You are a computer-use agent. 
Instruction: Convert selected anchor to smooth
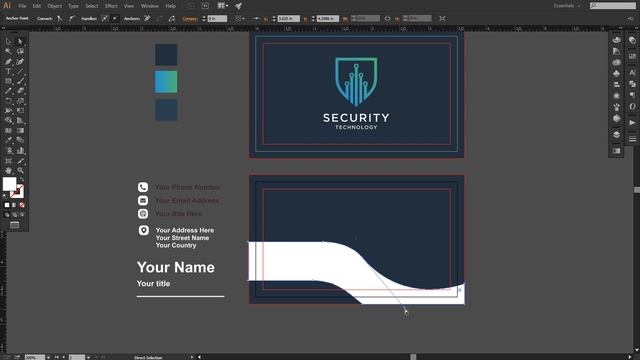click(72, 18)
